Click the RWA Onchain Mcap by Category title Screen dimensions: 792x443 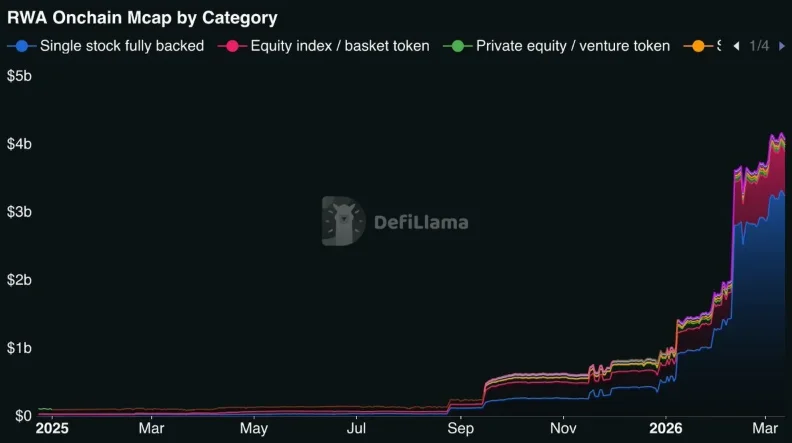[x=142, y=18]
